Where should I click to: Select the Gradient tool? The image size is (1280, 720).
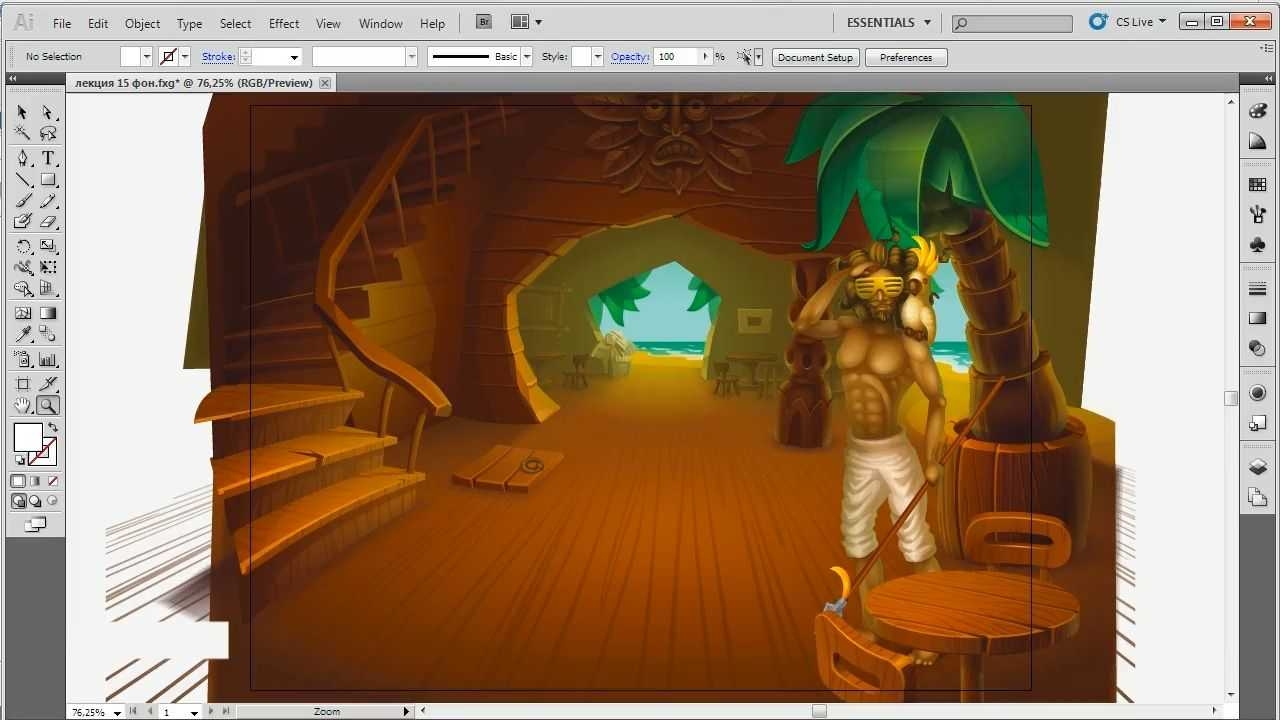click(x=47, y=313)
